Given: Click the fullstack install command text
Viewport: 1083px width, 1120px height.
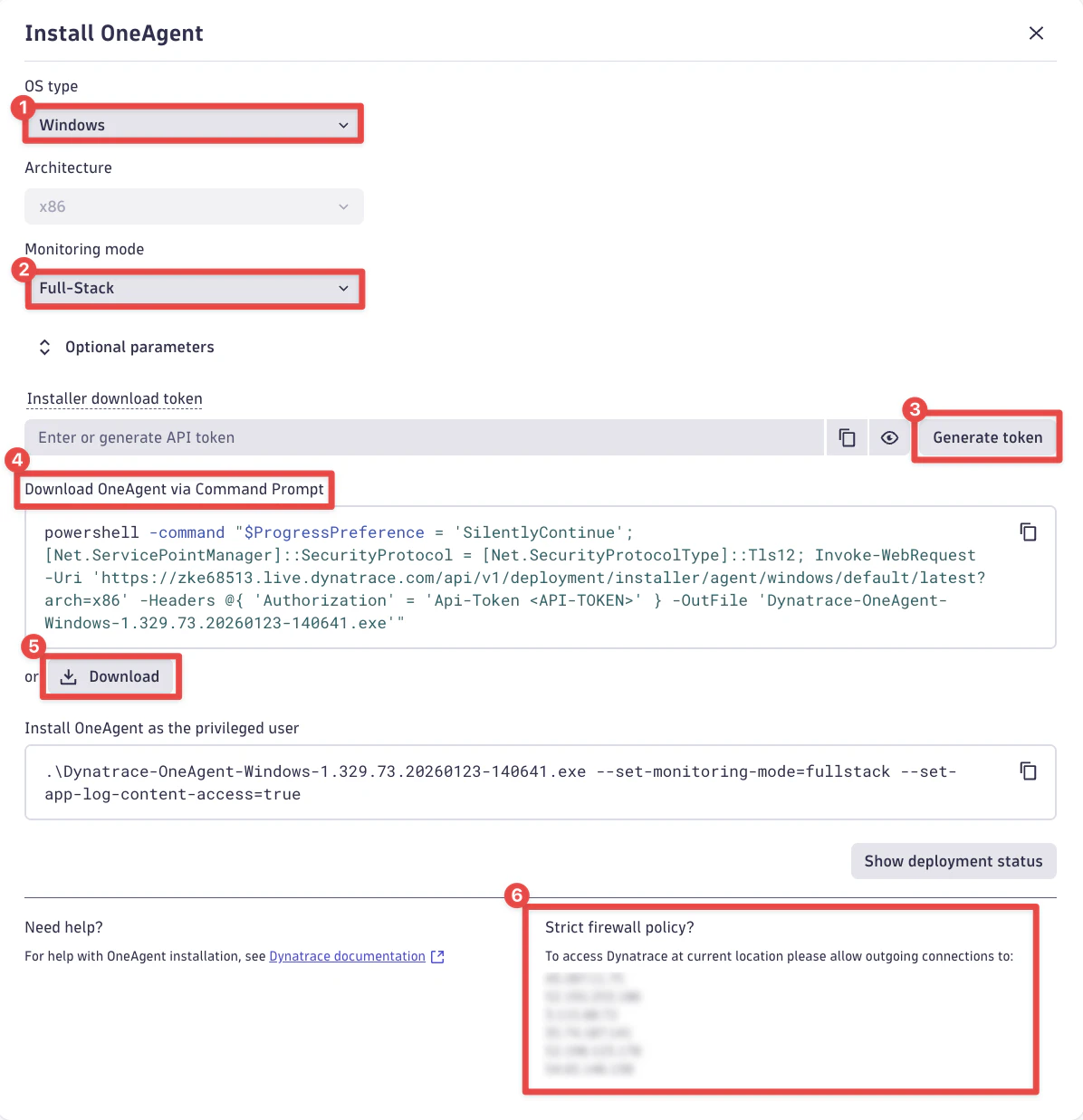Looking at the screenshot, I should click(x=501, y=782).
